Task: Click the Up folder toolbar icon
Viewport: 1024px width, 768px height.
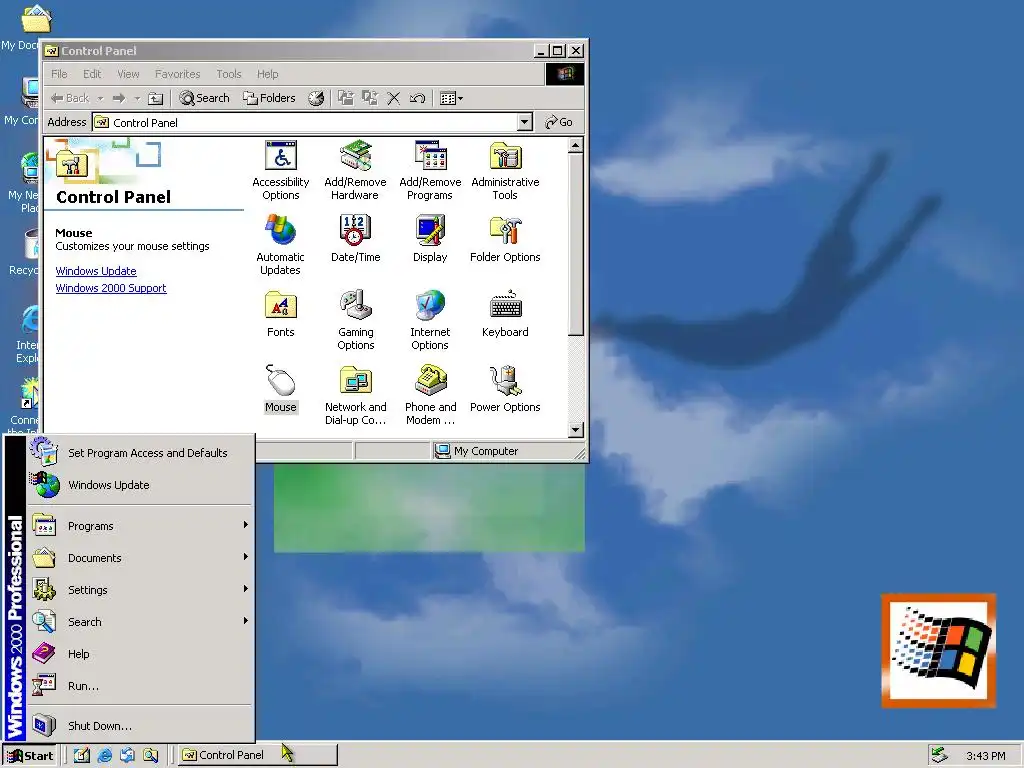Action: click(155, 99)
